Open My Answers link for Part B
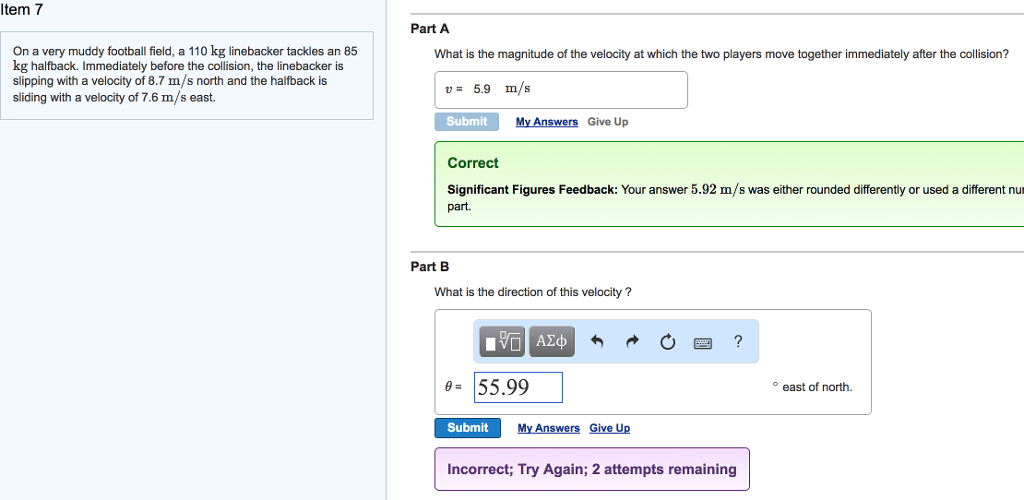Viewport: 1024px width, 500px height. click(549, 428)
